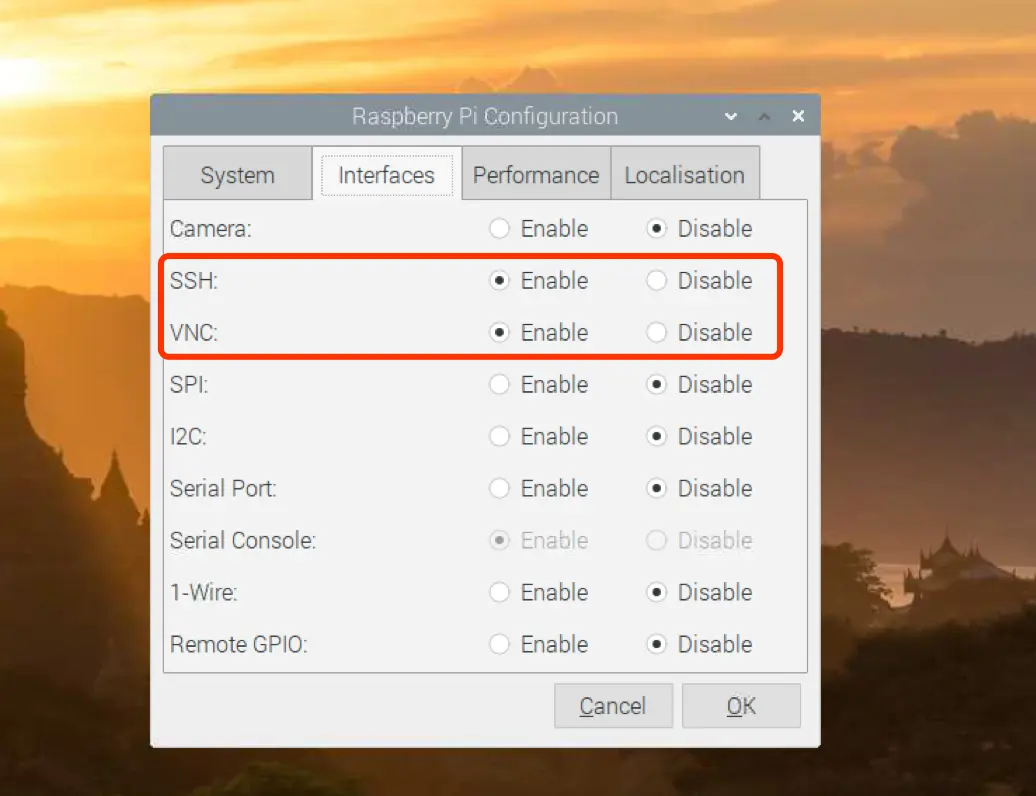
Task: Enable I2C
Action: tap(500, 437)
